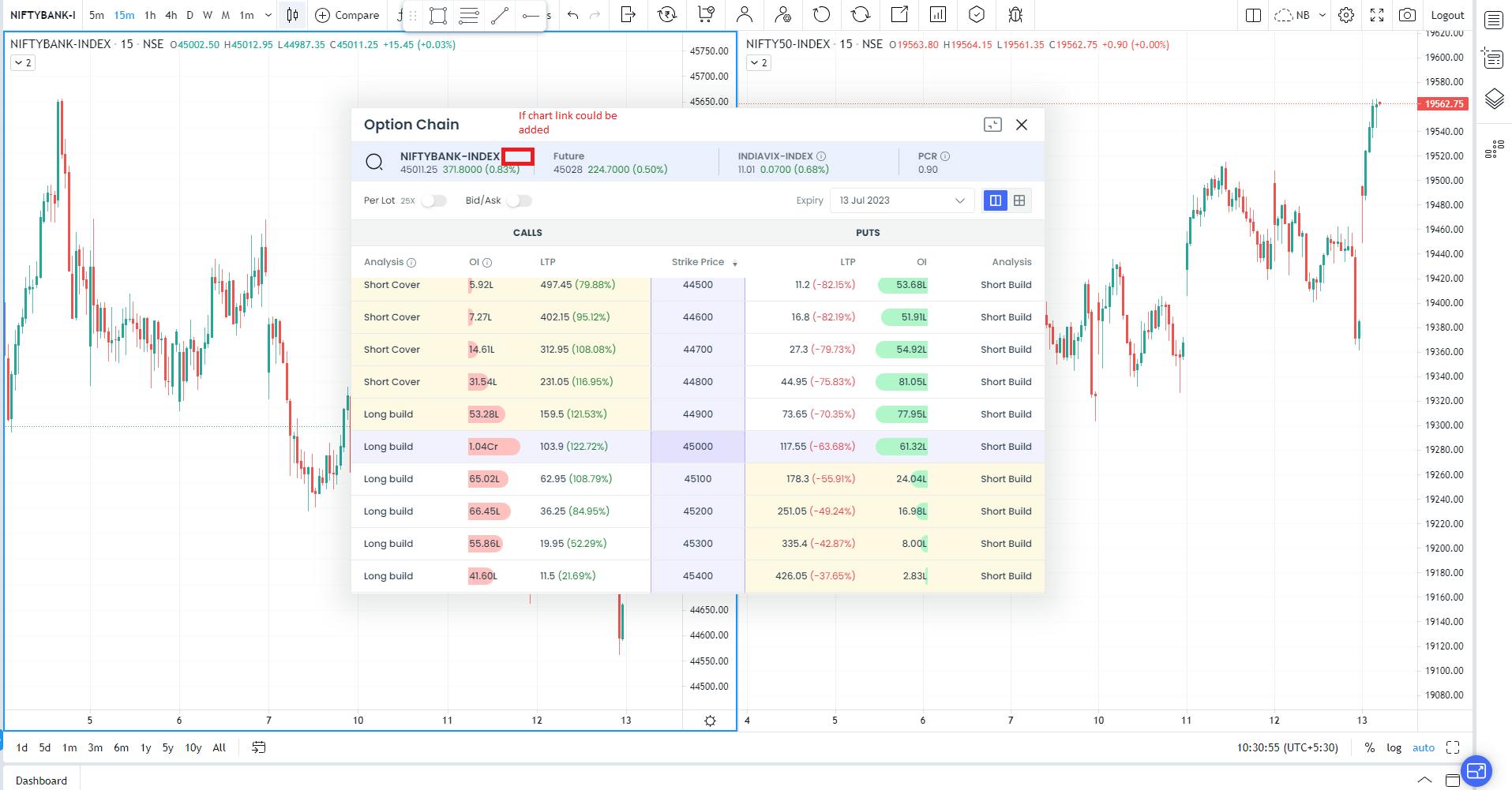1512x790 pixels.
Task: Expand the bottom Dashboard panel chevron
Action: click(x=1424, y=781)
